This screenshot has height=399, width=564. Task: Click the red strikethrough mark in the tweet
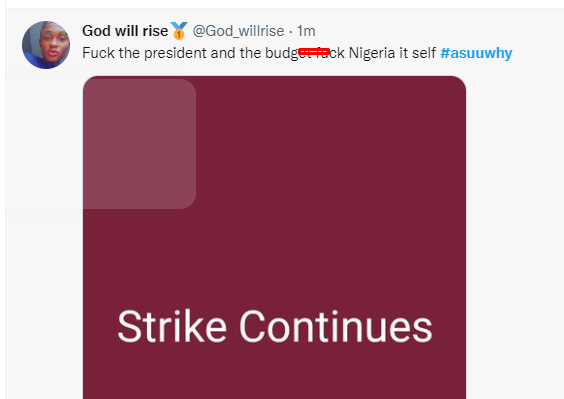click(314, 52)
